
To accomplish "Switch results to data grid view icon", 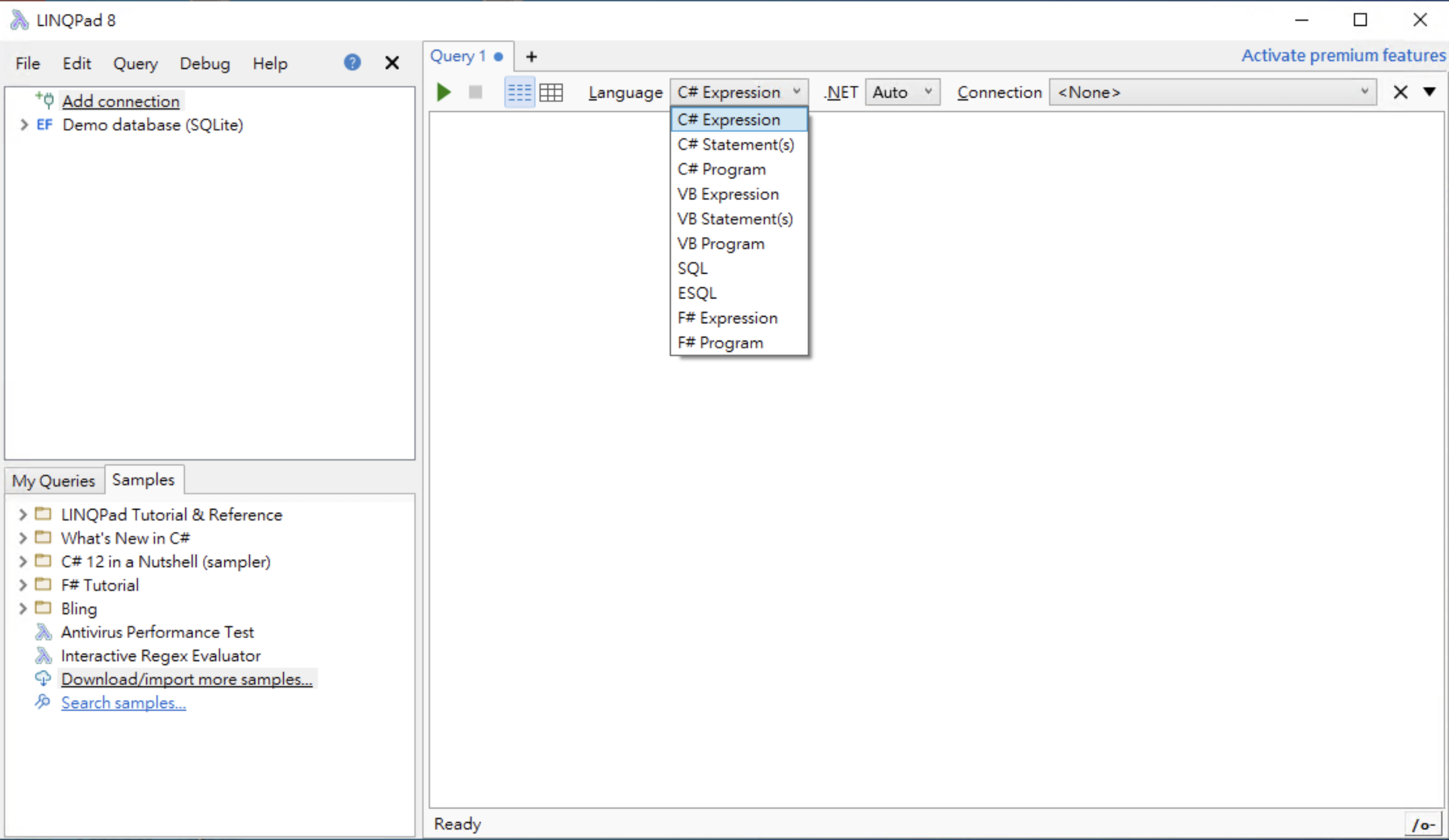I will point(551,92).
